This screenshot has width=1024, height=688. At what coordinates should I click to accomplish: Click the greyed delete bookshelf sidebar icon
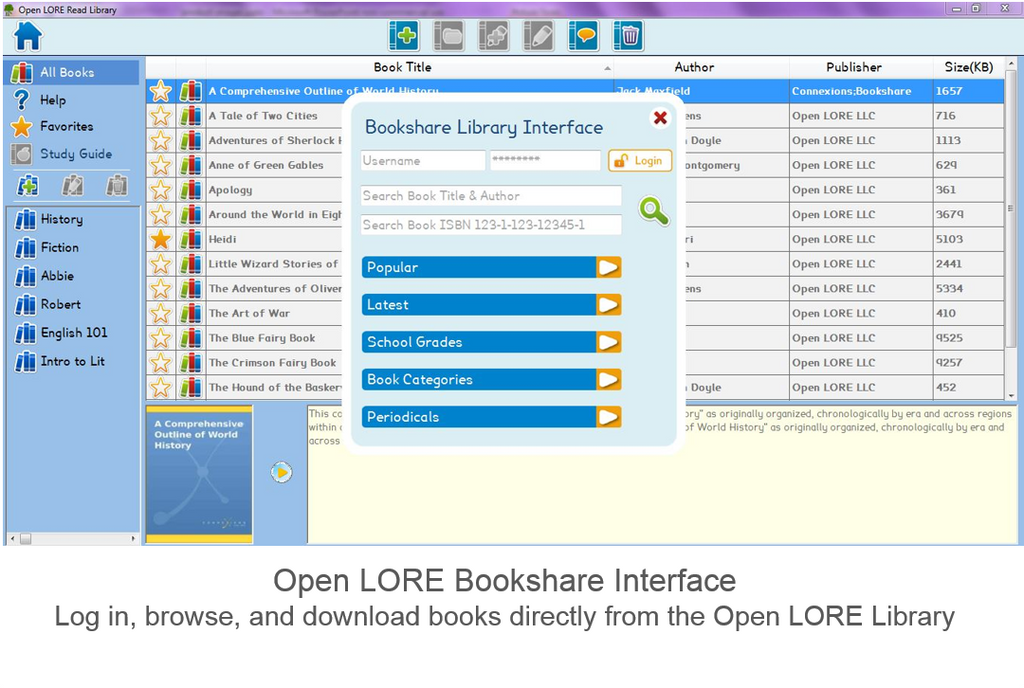pyautogui.click(x=117, y=186)
